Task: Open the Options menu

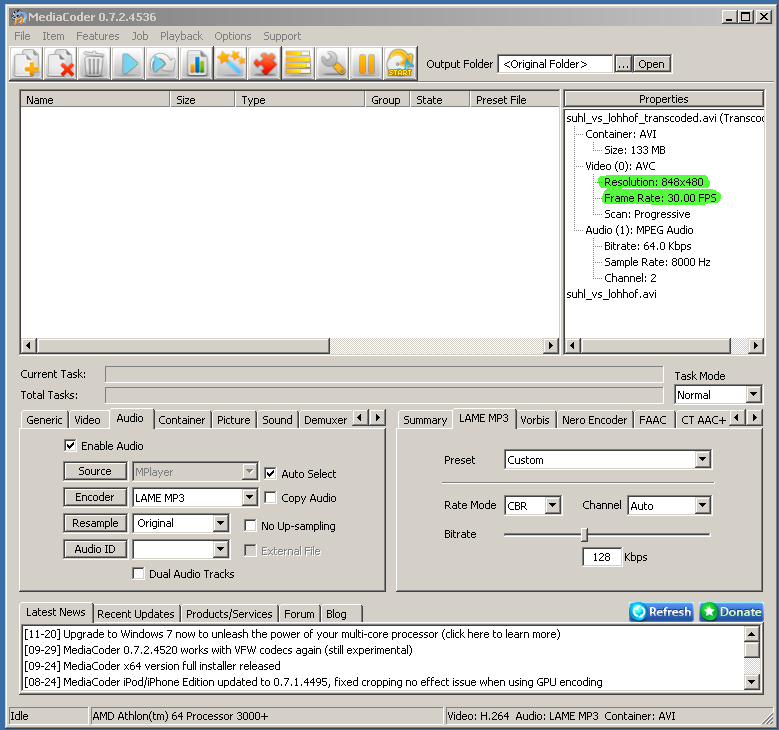Action: [233, 36]
